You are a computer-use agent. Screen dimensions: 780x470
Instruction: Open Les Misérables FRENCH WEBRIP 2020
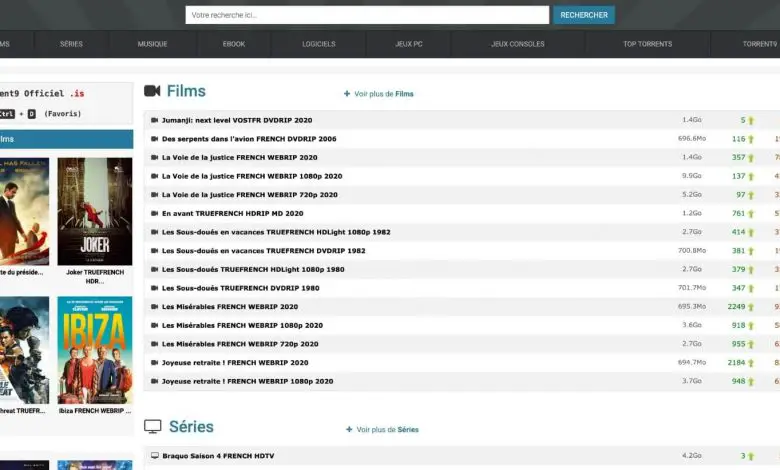(230, 306)
